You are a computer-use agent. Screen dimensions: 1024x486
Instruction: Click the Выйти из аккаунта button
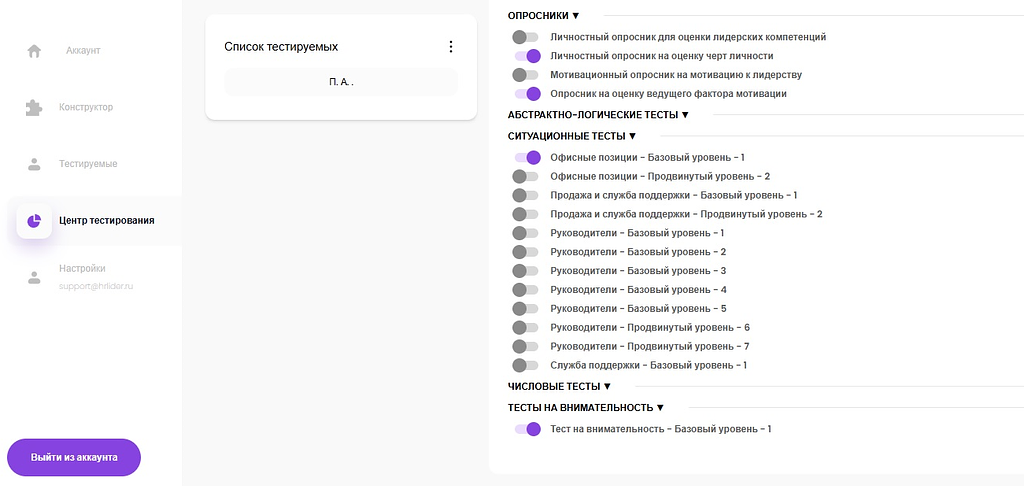[x=74, y=457]
